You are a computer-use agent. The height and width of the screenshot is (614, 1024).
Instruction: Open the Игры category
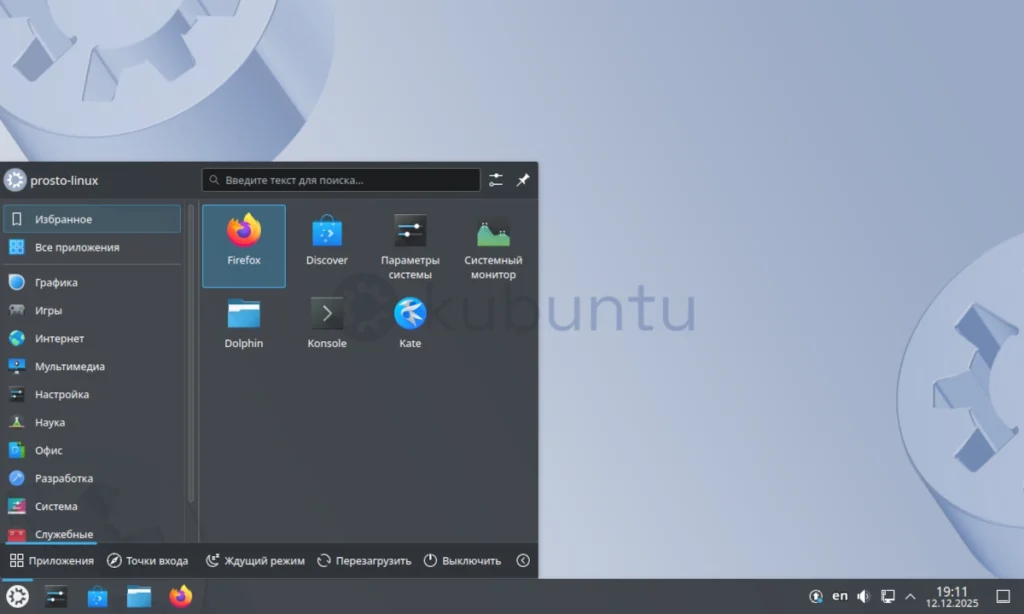pyautogui.click(x=92, y=310)
